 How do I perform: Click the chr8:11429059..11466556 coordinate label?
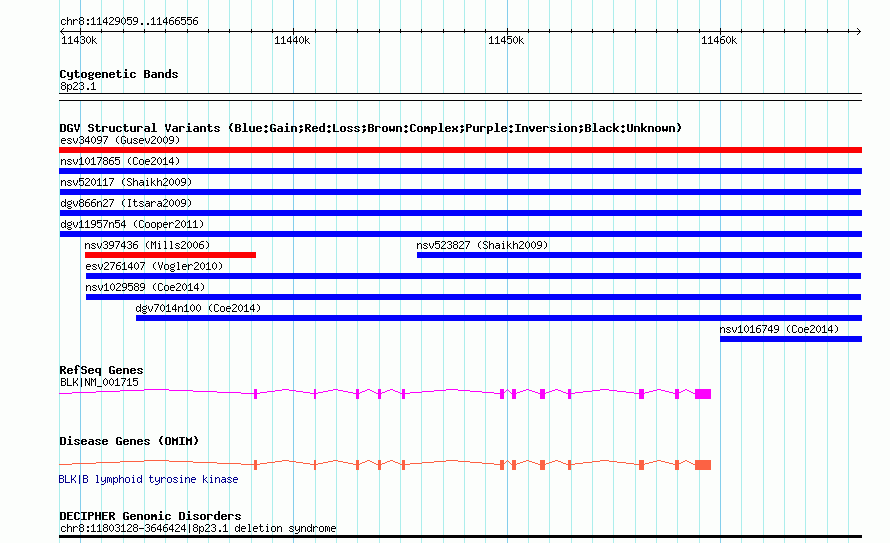coord(129,21)
